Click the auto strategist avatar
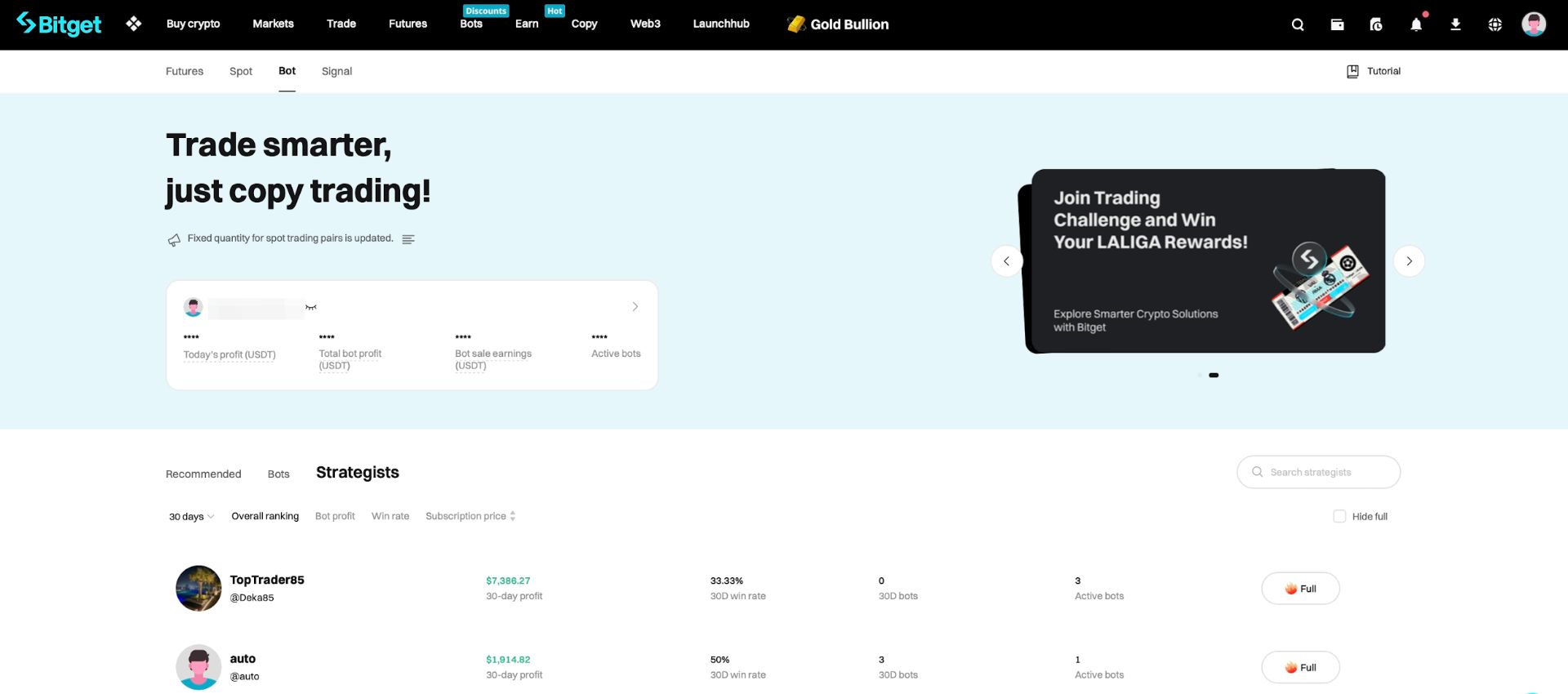 198,667
